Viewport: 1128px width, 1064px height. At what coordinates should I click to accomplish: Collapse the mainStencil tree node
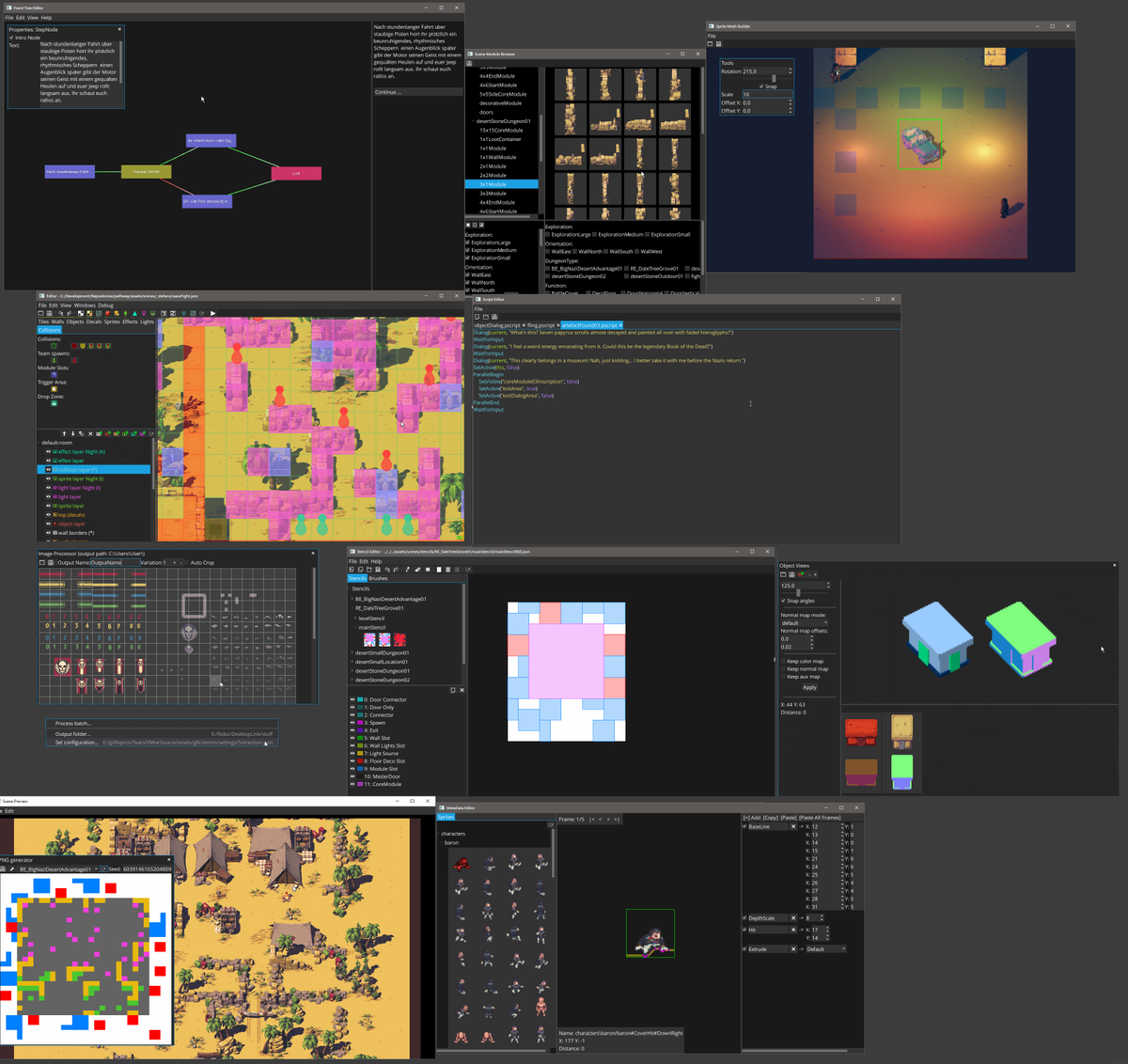coord(355,627)
